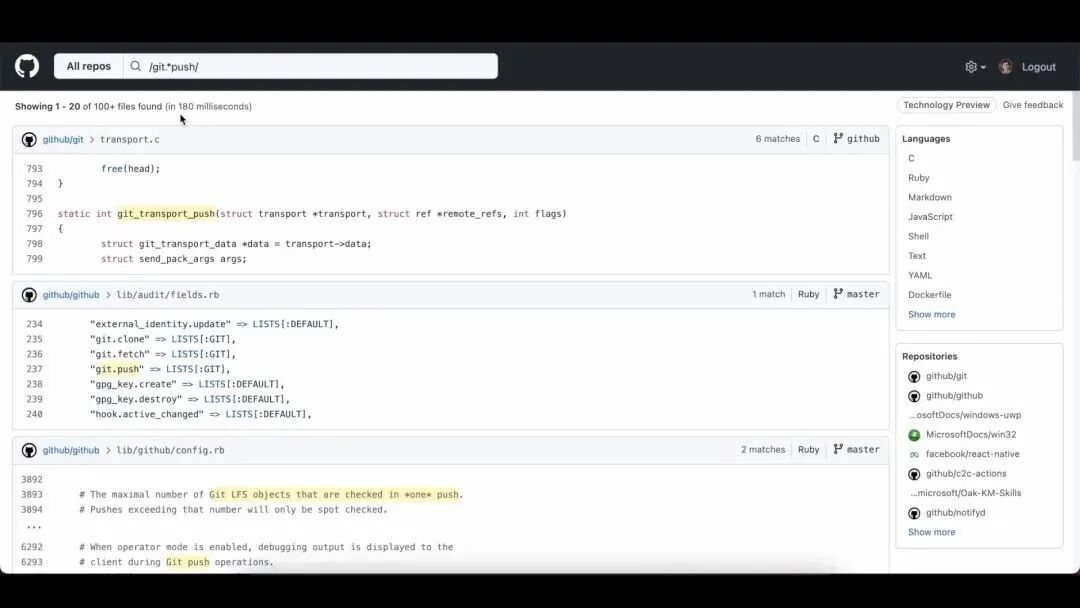Click the github/notifyd repo icon
Screen dimensions: 1080x608
(x=914, y=513)
